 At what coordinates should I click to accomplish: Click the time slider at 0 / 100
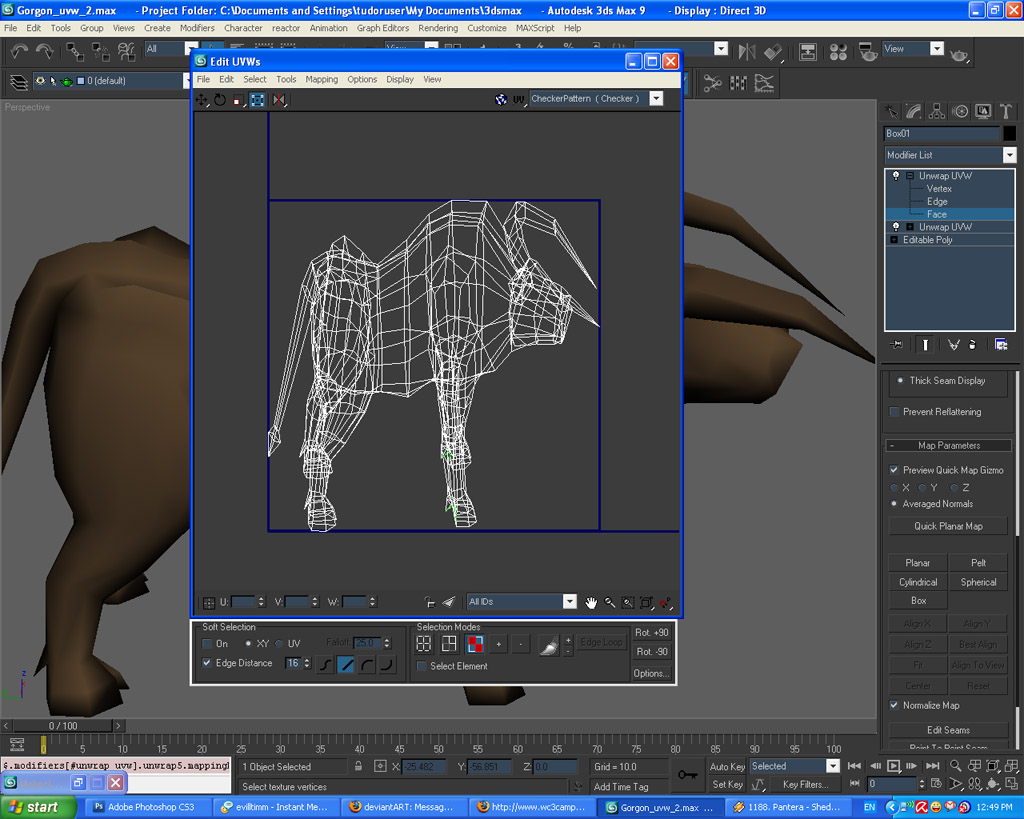[x=63, y=726]
